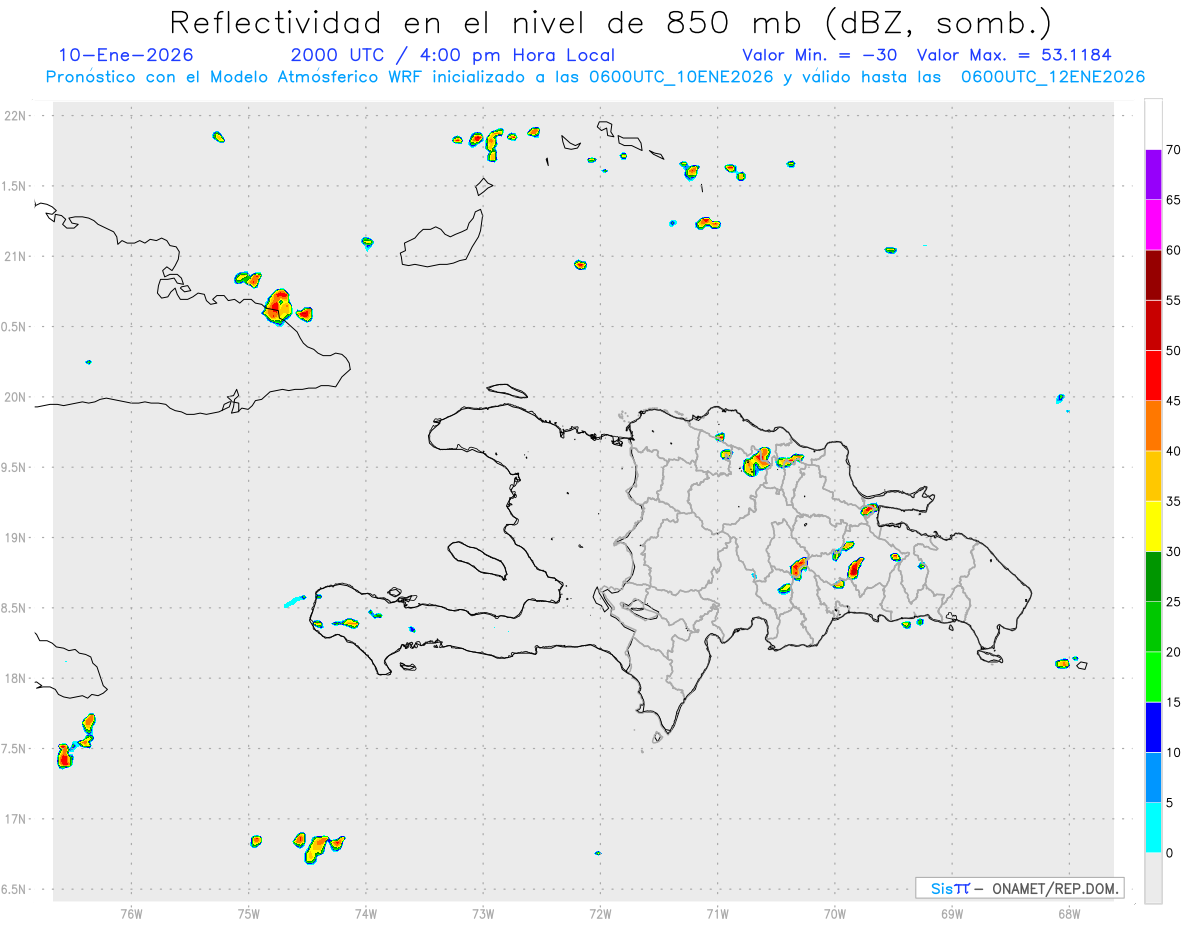The width and height of the screenshot is (1200, 927).
Task: Pick the gold 35–40 dBZ colorbar segment
Action: pos(1153,476)
